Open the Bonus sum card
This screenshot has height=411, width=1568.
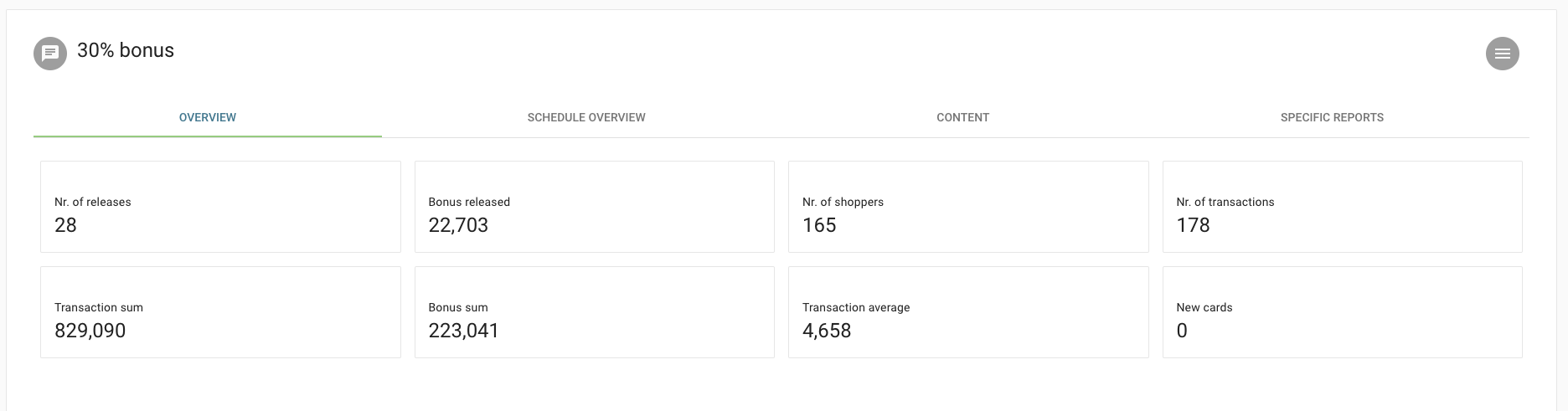[595, 312]
